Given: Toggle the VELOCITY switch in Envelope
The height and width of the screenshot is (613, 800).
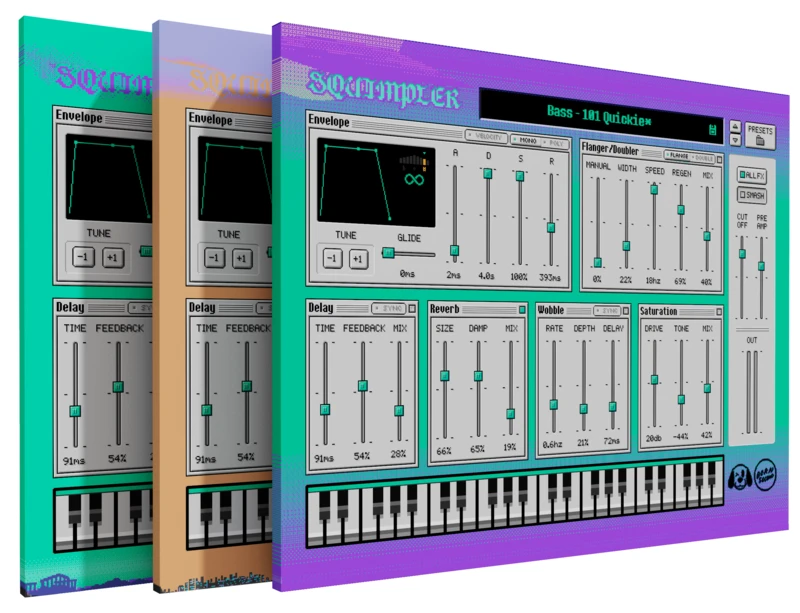Looking at the screenshot, I should [x=486, y=136].
